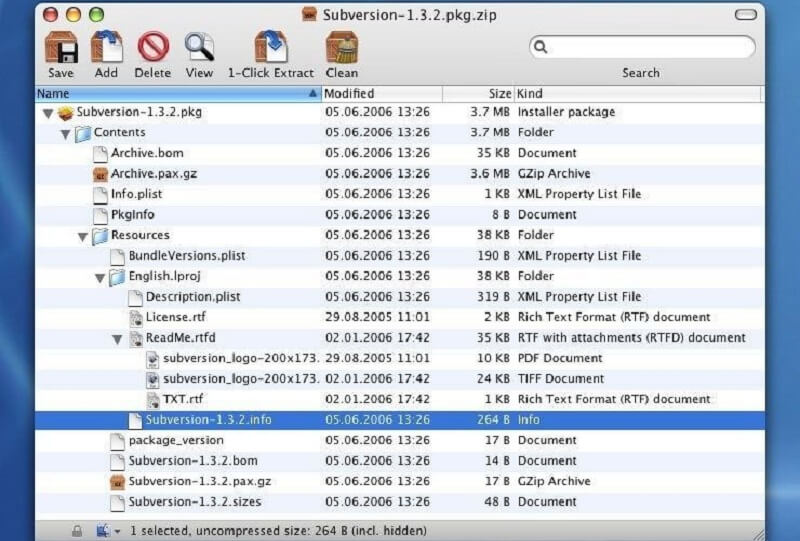The image size is (800, 541).
Task: Select the Description.plist file name
Action: [193, 297]
